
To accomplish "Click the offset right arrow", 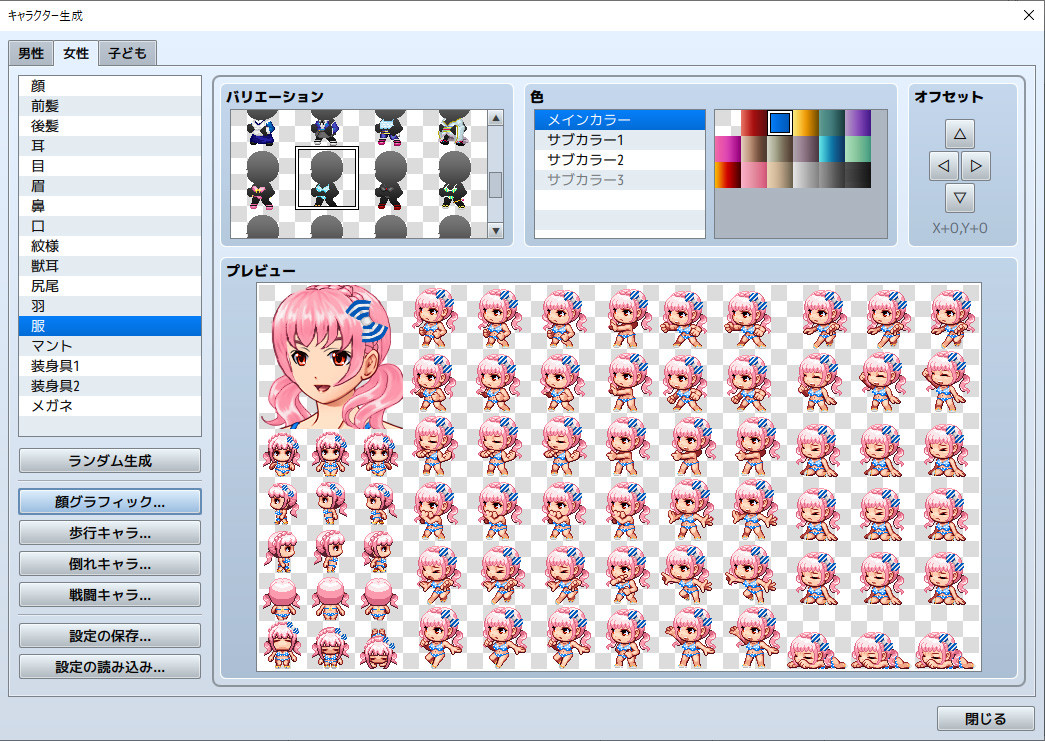I will [976, 165].
